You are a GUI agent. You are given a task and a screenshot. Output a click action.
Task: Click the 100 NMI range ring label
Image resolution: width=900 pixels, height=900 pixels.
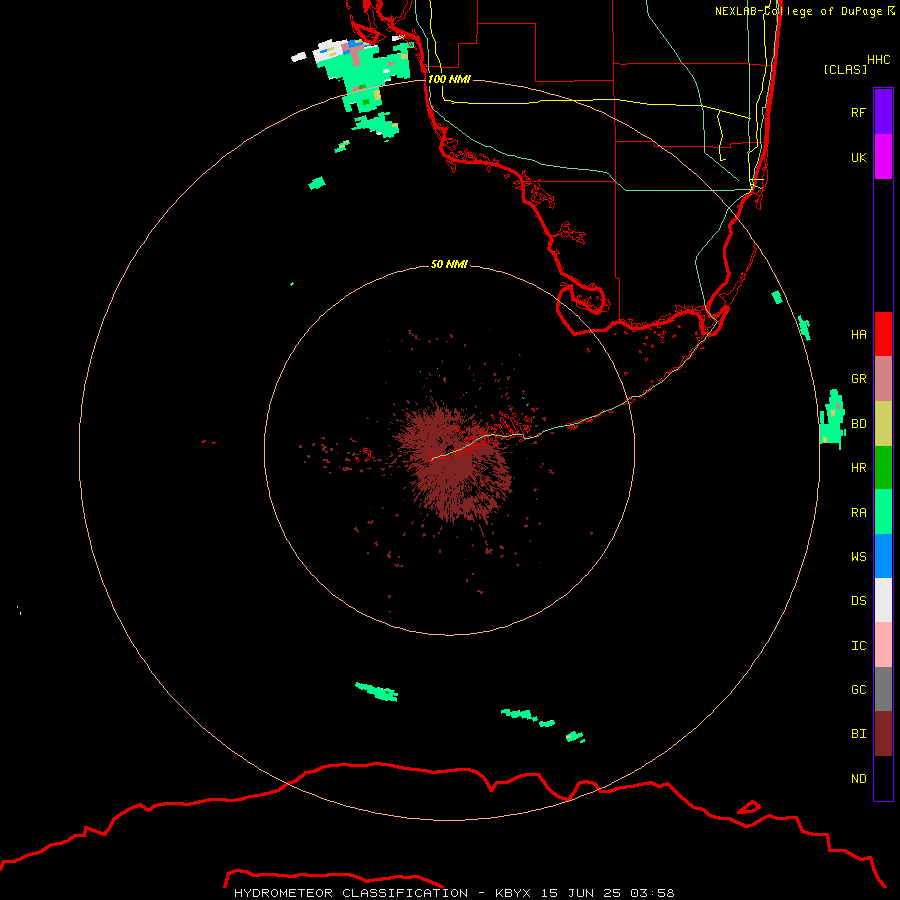point(449,79)
